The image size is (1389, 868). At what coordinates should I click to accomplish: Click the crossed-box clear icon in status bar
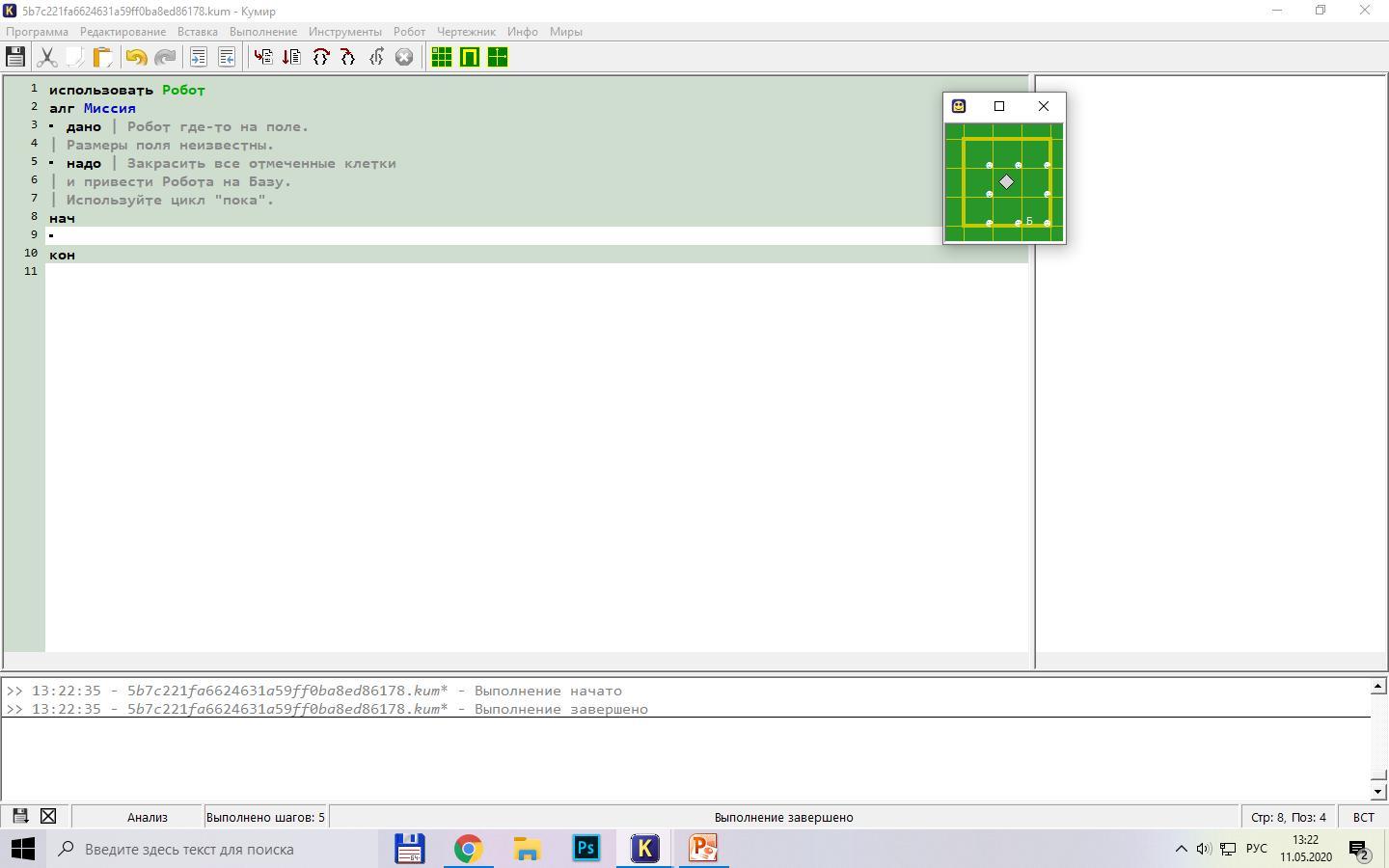coord(48,816)
